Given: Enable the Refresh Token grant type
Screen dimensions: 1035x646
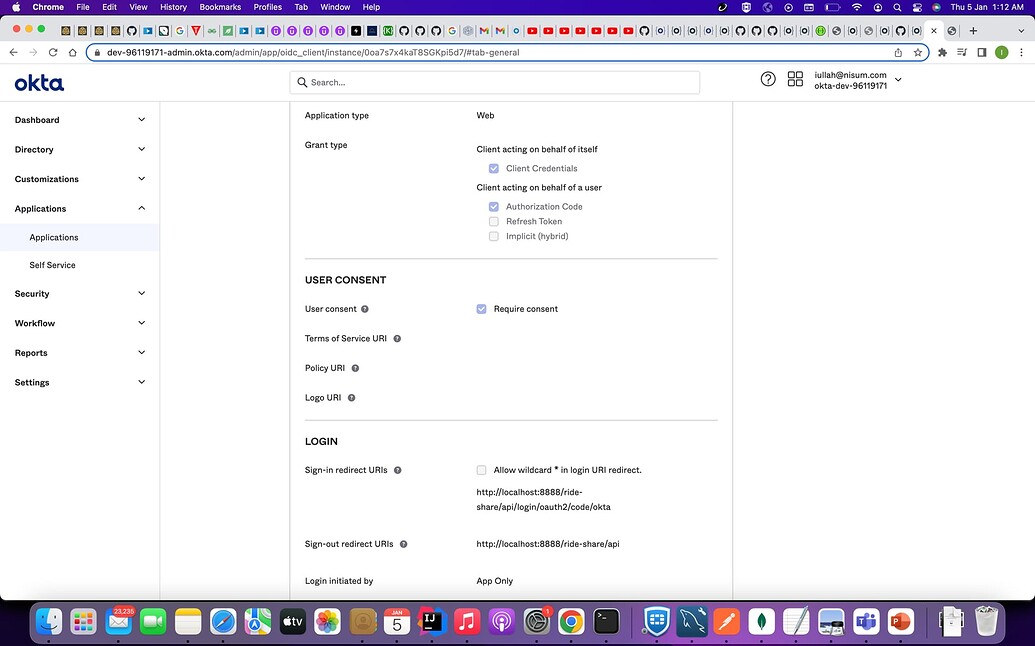Looking at the screenshot, I should [494, 221].
